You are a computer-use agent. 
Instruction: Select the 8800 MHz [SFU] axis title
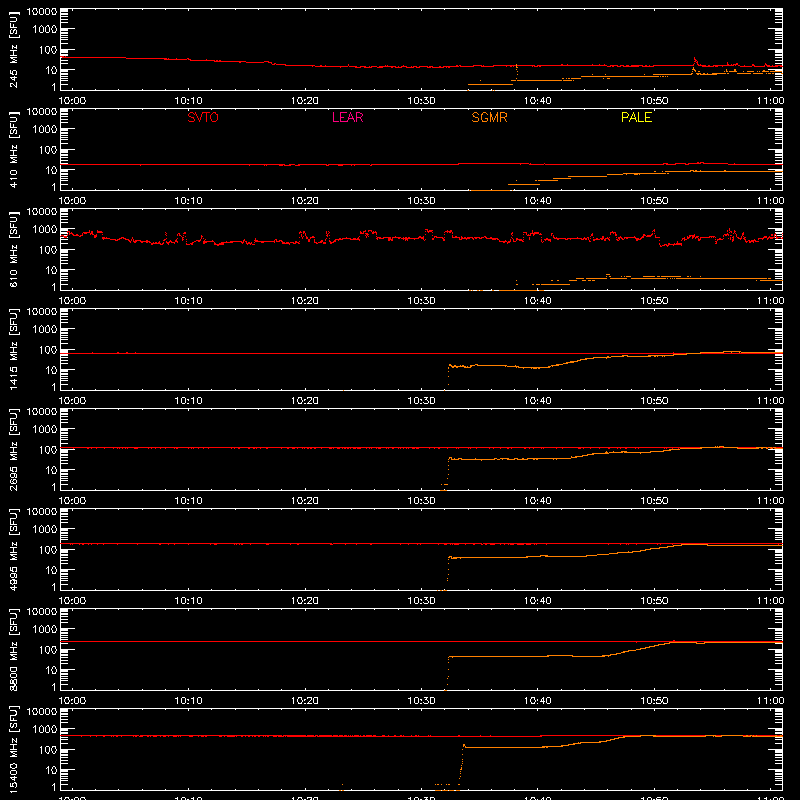tap(13, 649)
